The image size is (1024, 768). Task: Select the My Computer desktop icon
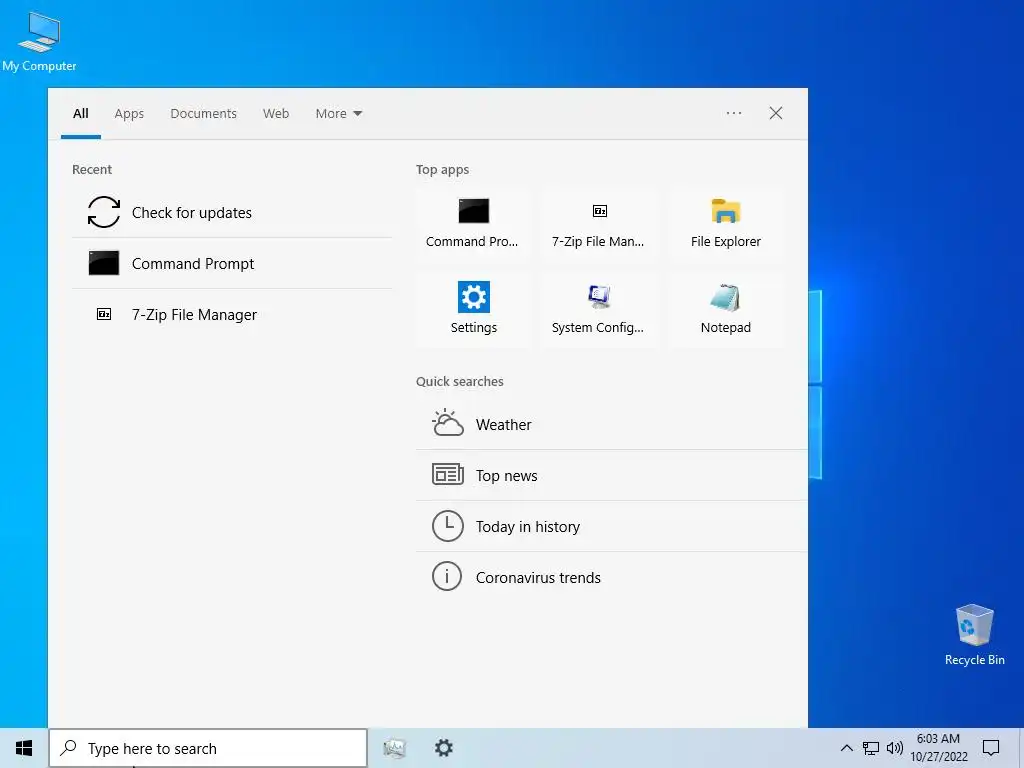39,41
